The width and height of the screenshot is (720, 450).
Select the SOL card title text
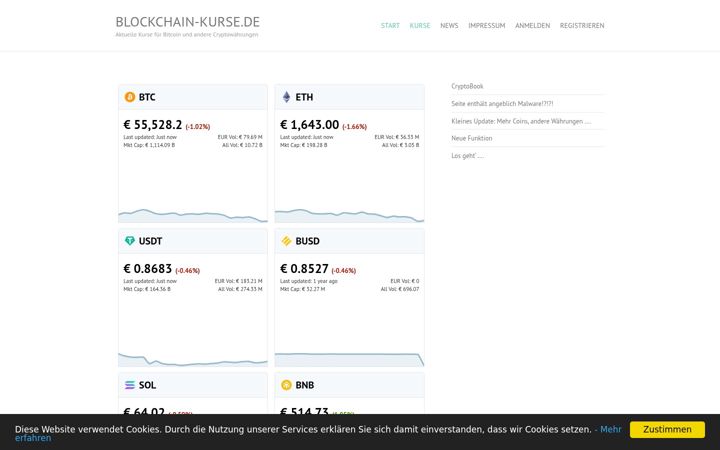147,385
